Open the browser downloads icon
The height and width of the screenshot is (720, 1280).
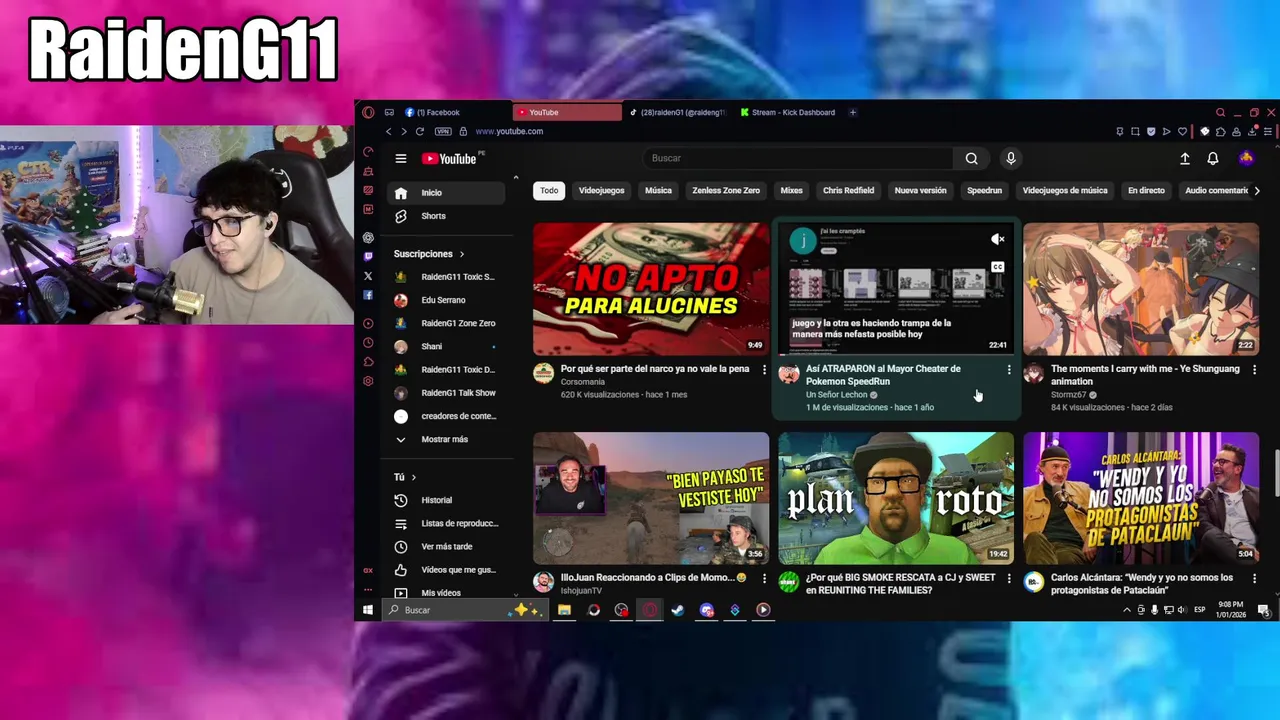click(1253, 131)
